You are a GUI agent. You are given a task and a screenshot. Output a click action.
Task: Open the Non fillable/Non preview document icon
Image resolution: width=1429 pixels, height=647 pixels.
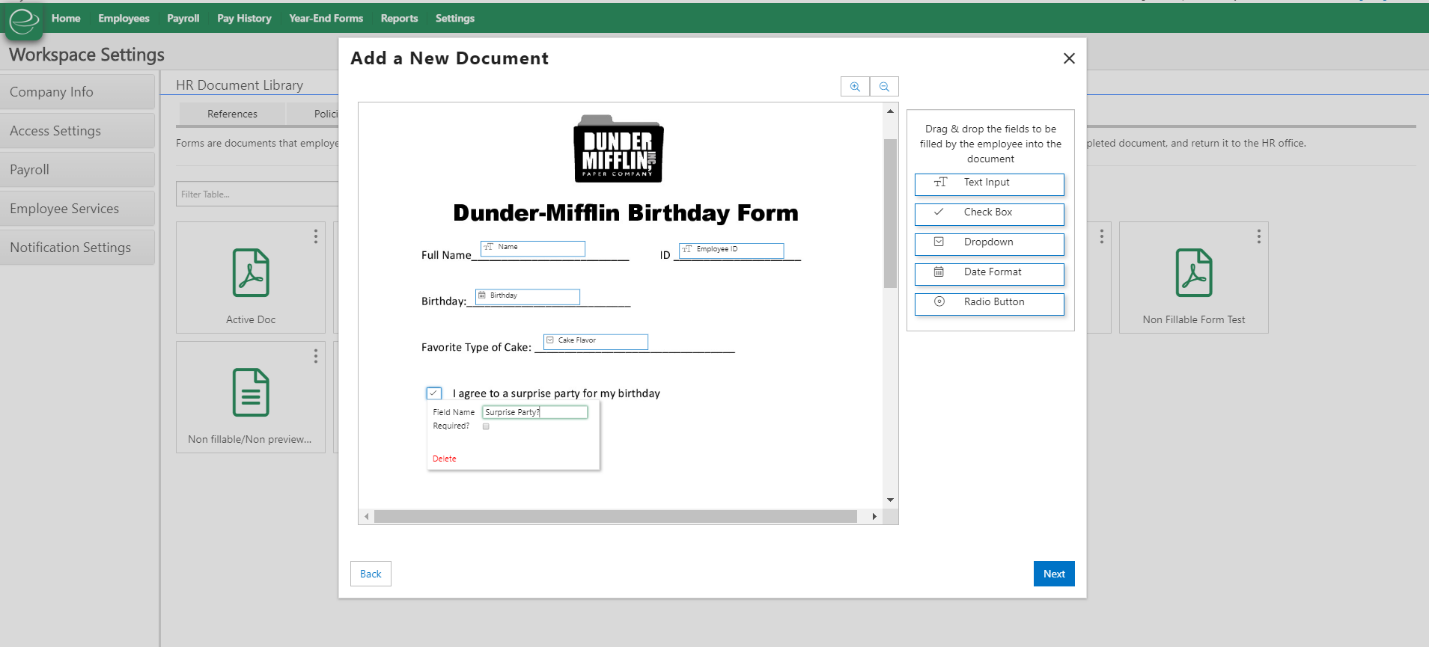(251, 392)
